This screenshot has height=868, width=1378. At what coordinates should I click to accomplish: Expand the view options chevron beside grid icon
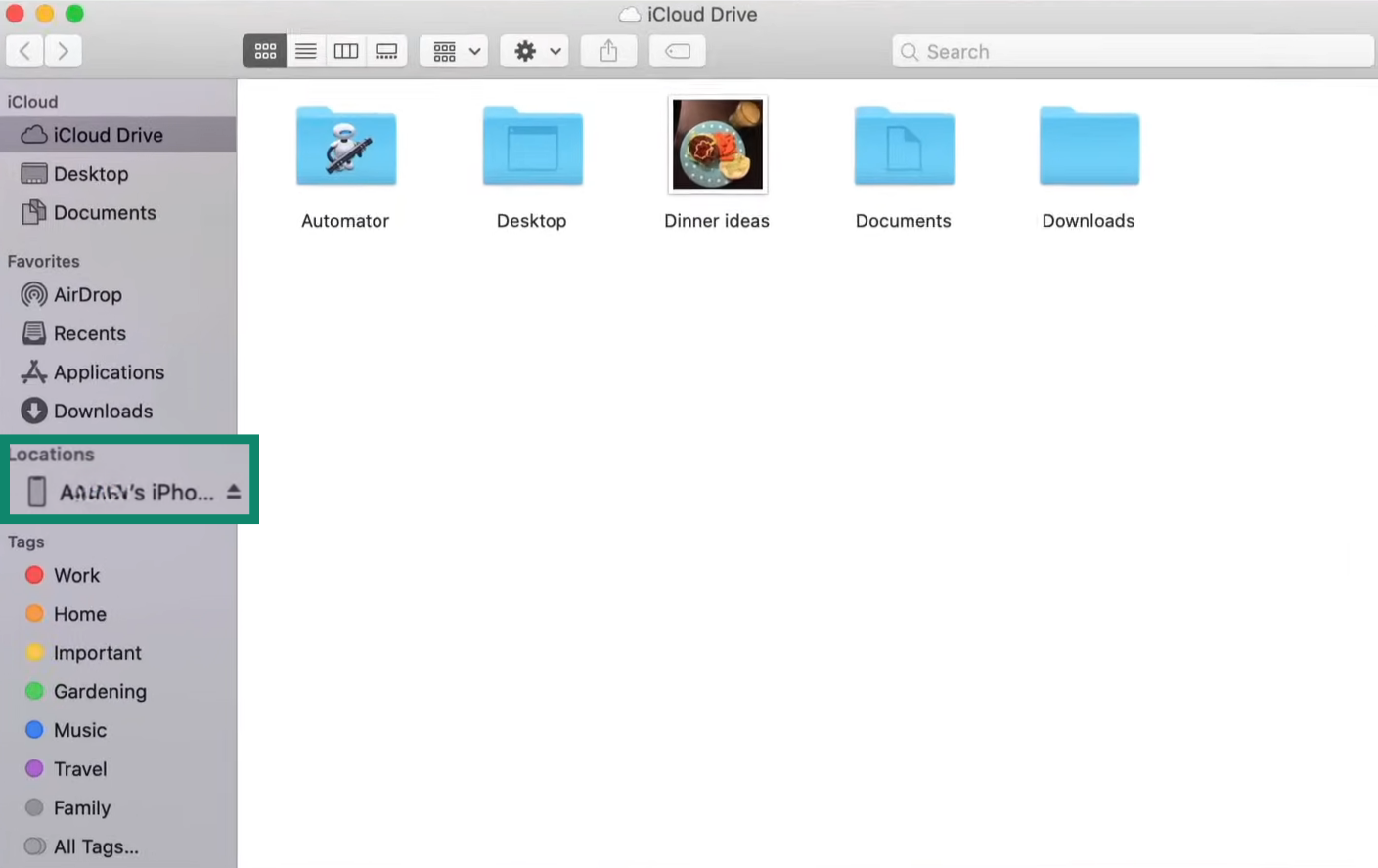click(475, 51)
